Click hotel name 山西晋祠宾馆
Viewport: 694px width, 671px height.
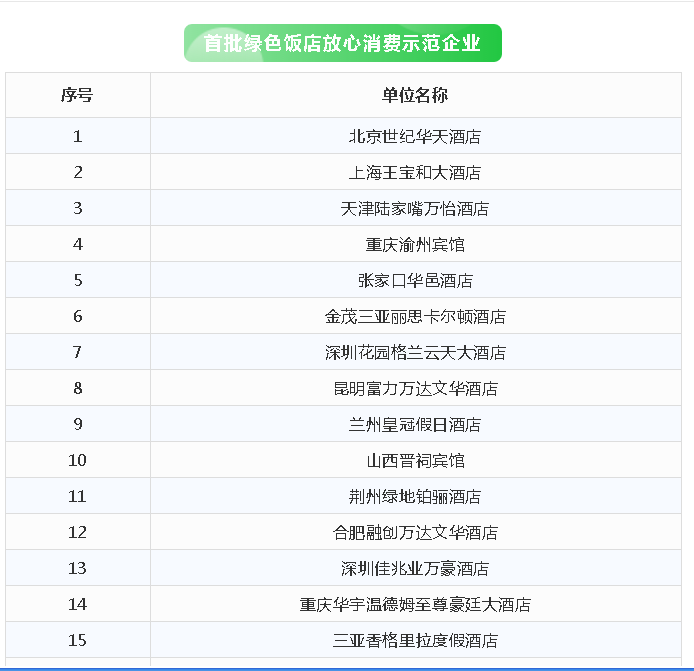point(415,461)
